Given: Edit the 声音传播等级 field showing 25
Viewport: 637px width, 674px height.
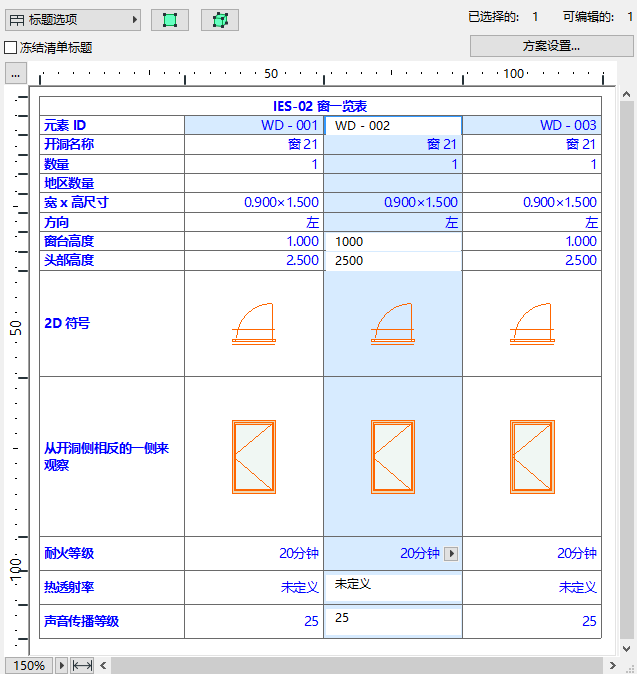Looking at the screenshot, I should (393, 621).
